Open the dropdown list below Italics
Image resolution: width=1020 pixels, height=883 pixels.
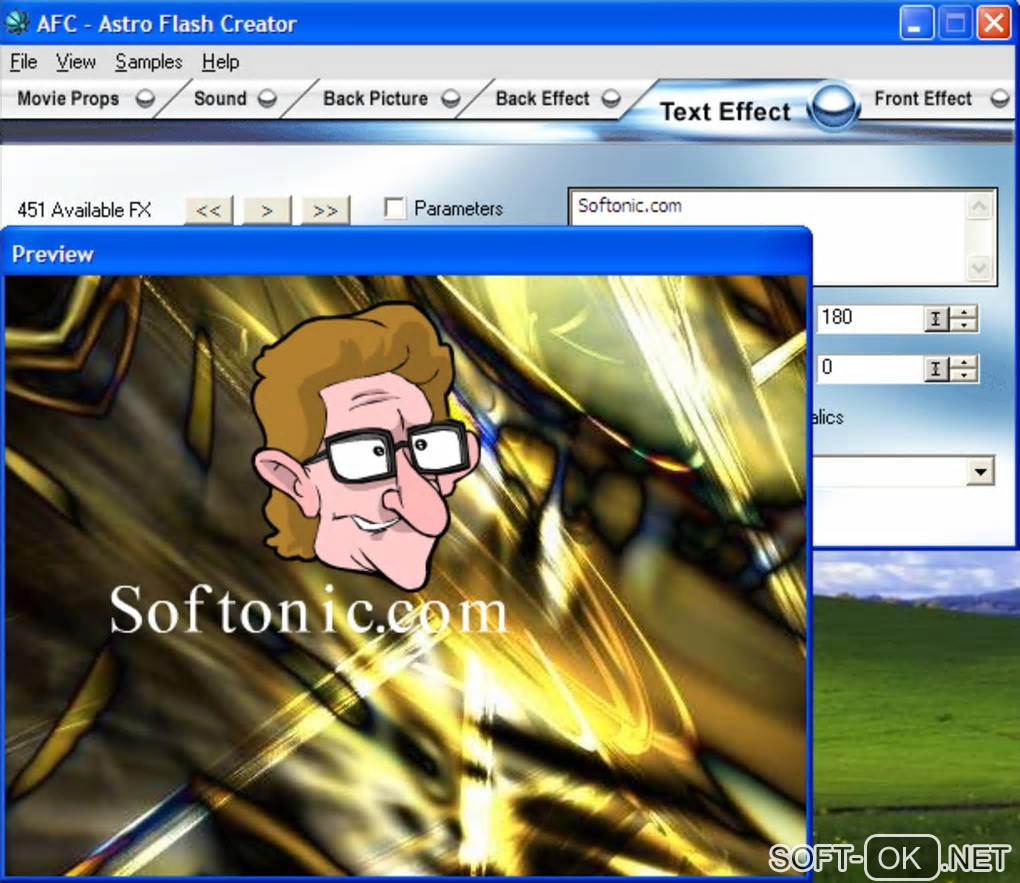[x=980, y=471]
